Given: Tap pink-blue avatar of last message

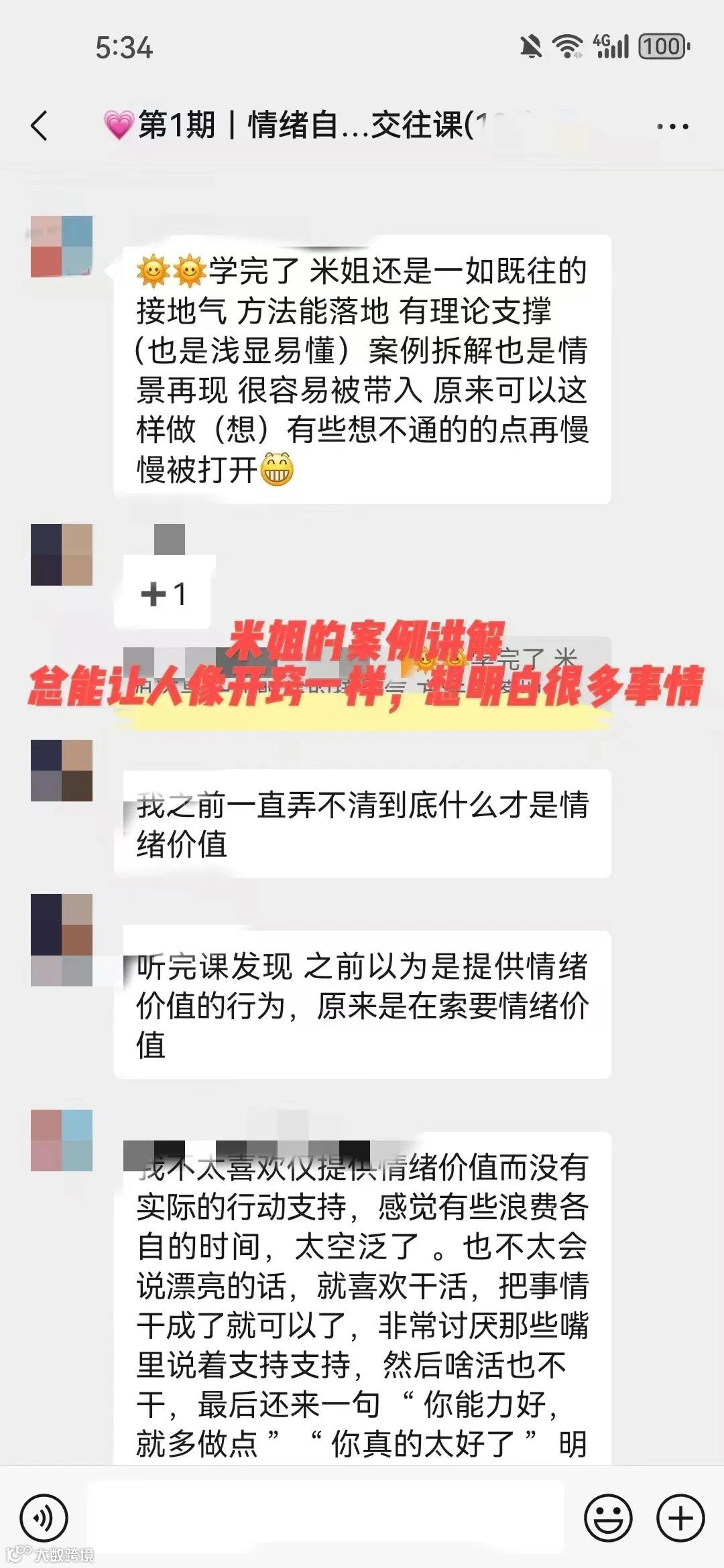Looking at the screenshot, I should tap(62, 1140).
